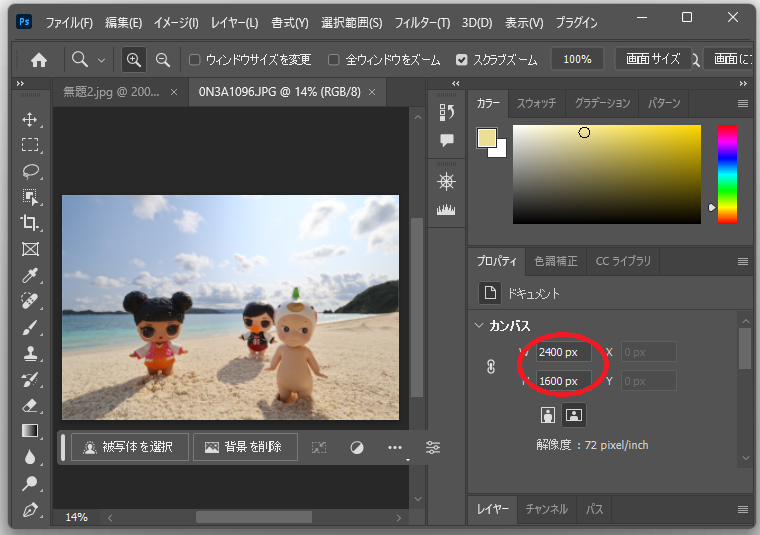
Task: Click the 被写体を選択 button
Action: pyautogui.click(x=130, y=447)
